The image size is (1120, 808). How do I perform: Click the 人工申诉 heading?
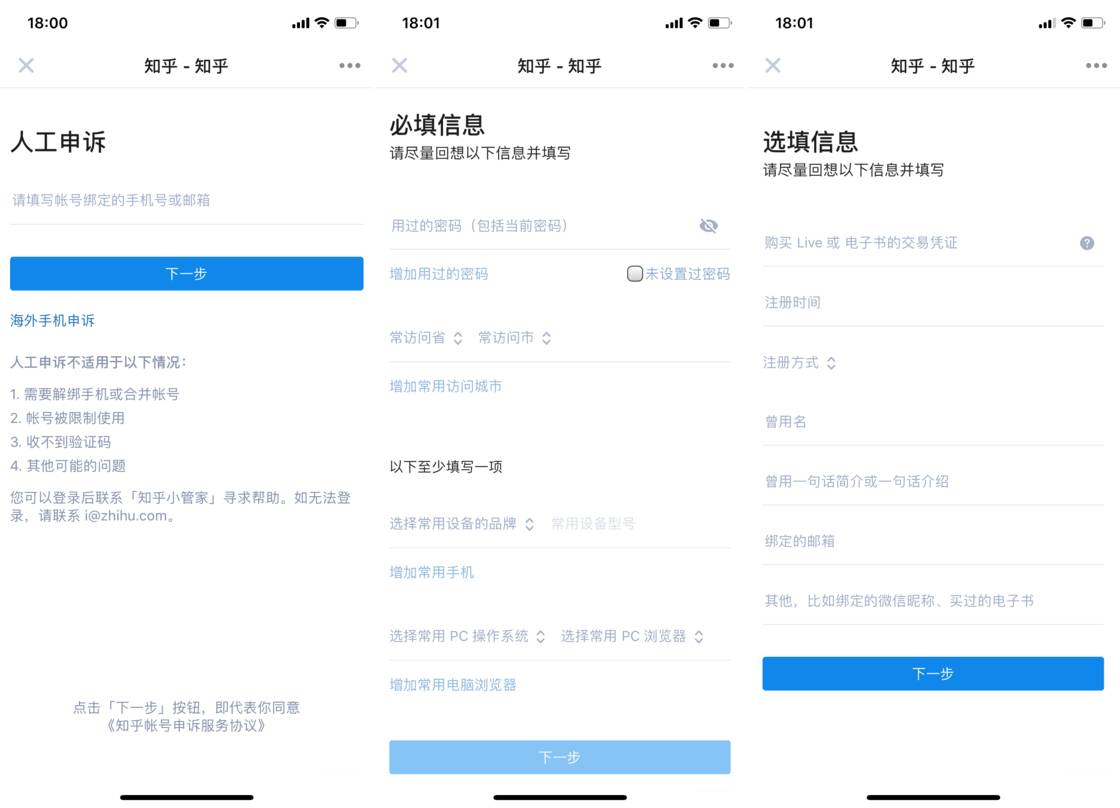click(58, 141)
